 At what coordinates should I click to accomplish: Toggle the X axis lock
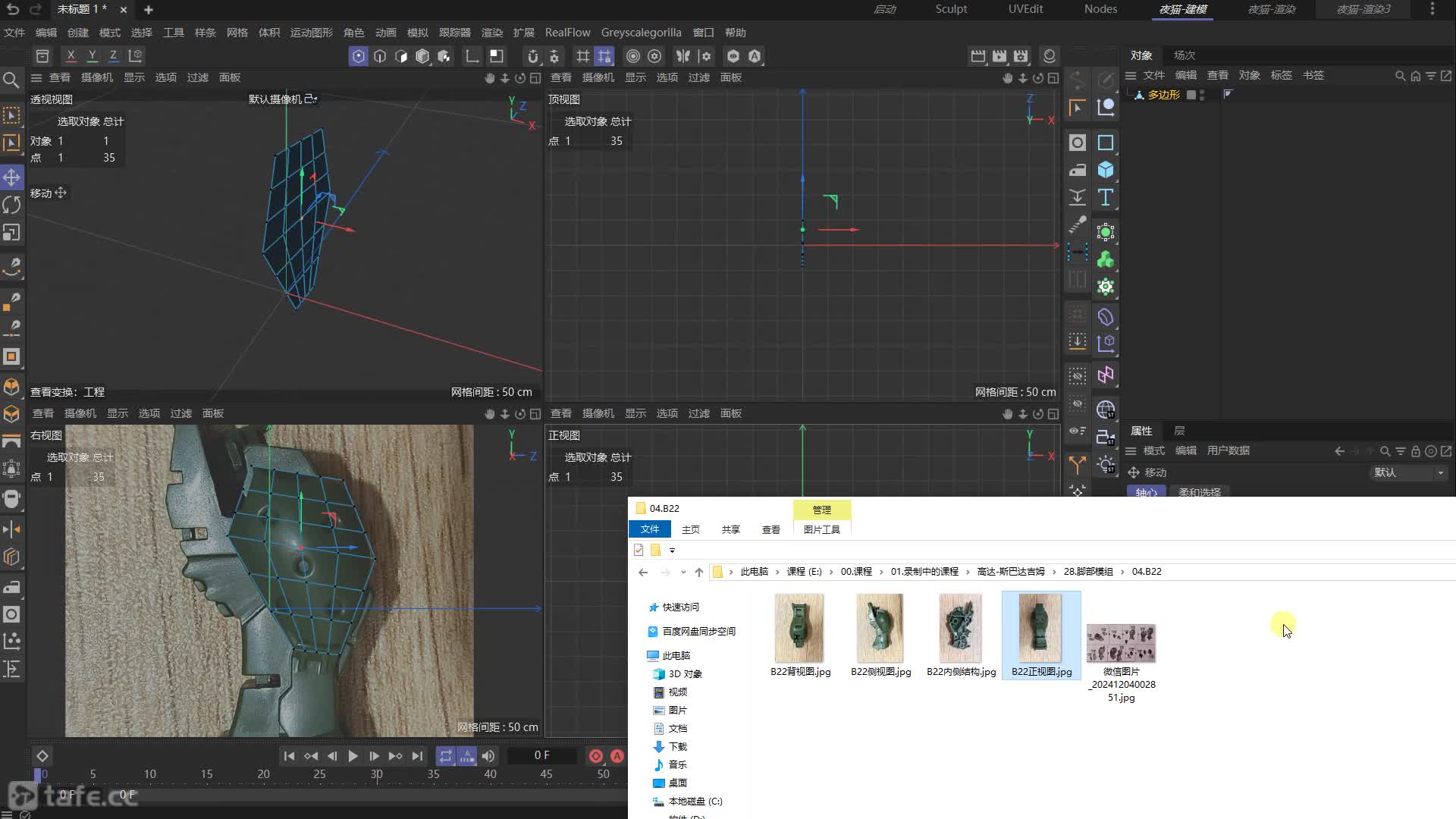click(x=71, y=56)
